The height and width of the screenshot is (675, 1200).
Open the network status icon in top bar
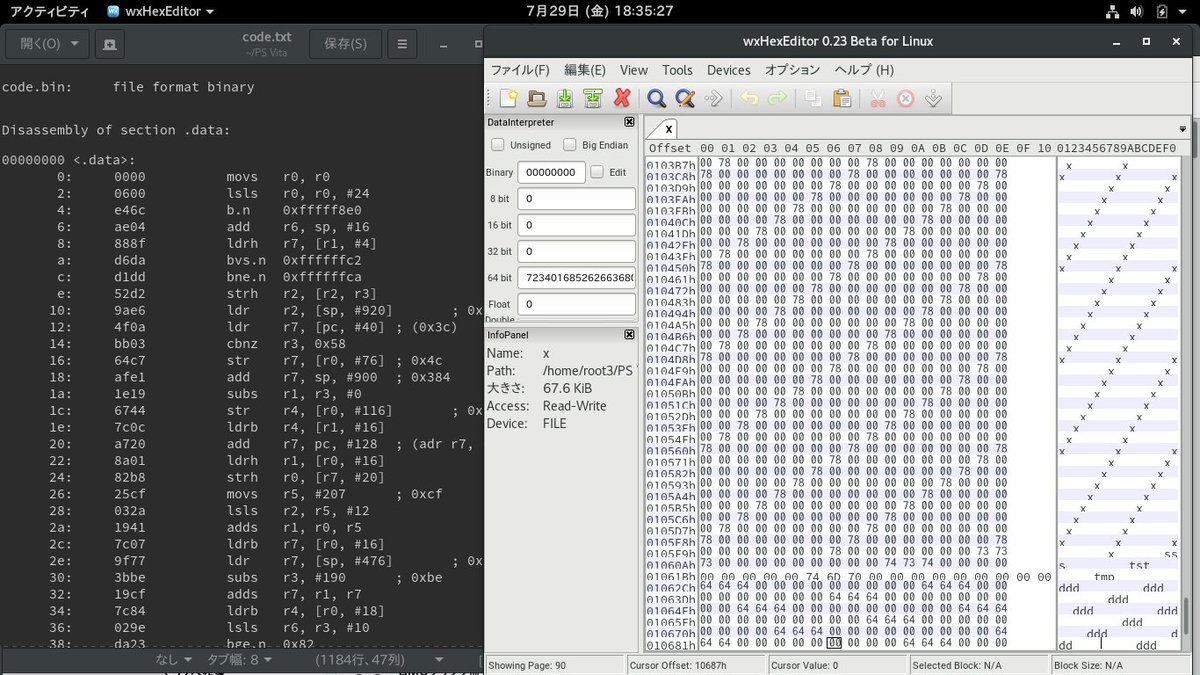point(1112,12)
